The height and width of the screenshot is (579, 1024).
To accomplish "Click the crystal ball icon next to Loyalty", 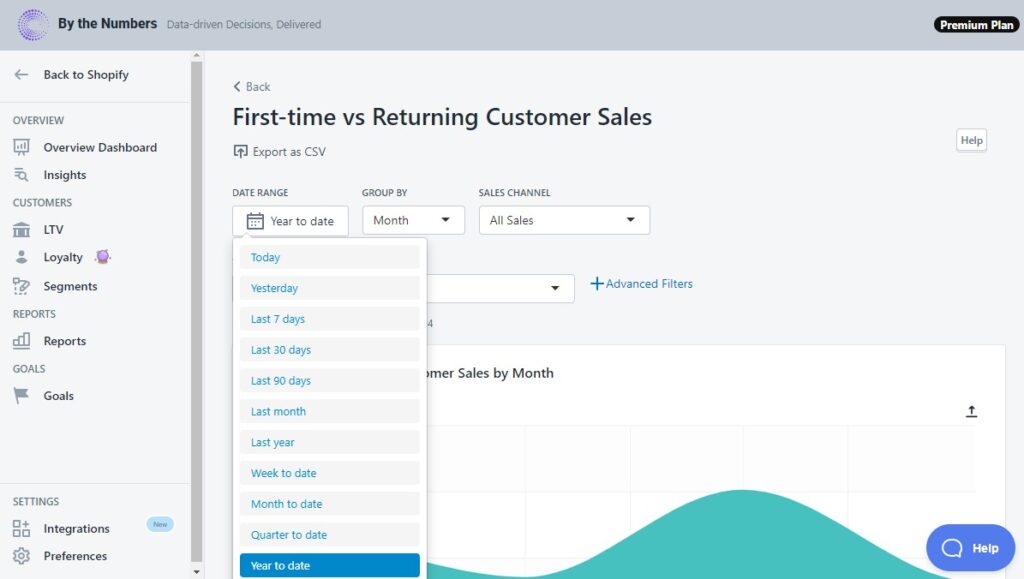I will pyautogui.click(x=103, y=257).
